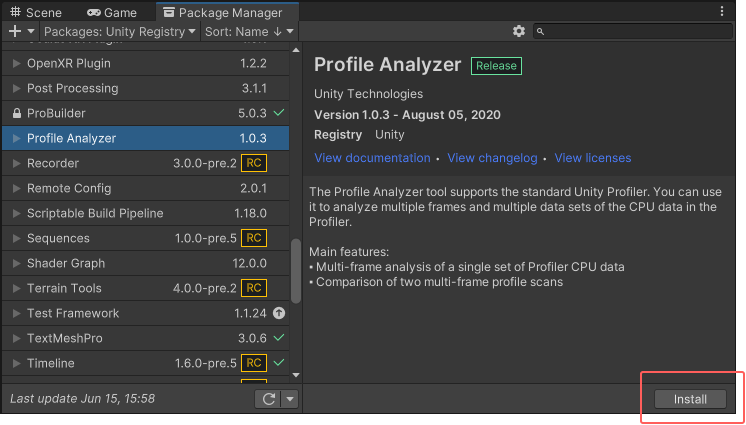
Task: Switch to the Game tab
Action: pyautogui.click(x=111, y=13)
